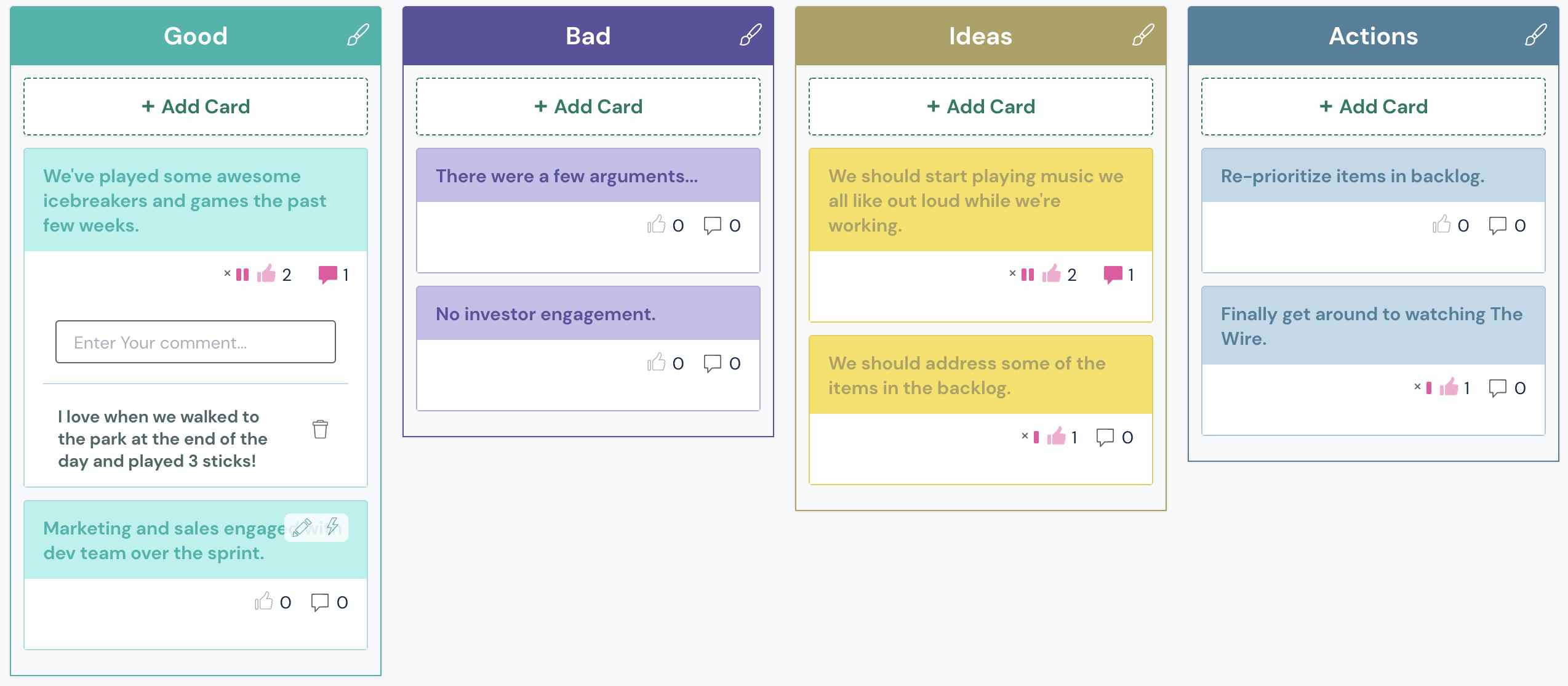Delete the 3 sticks comment with trash icon
1568x686 pixels.
coord(320,429)
